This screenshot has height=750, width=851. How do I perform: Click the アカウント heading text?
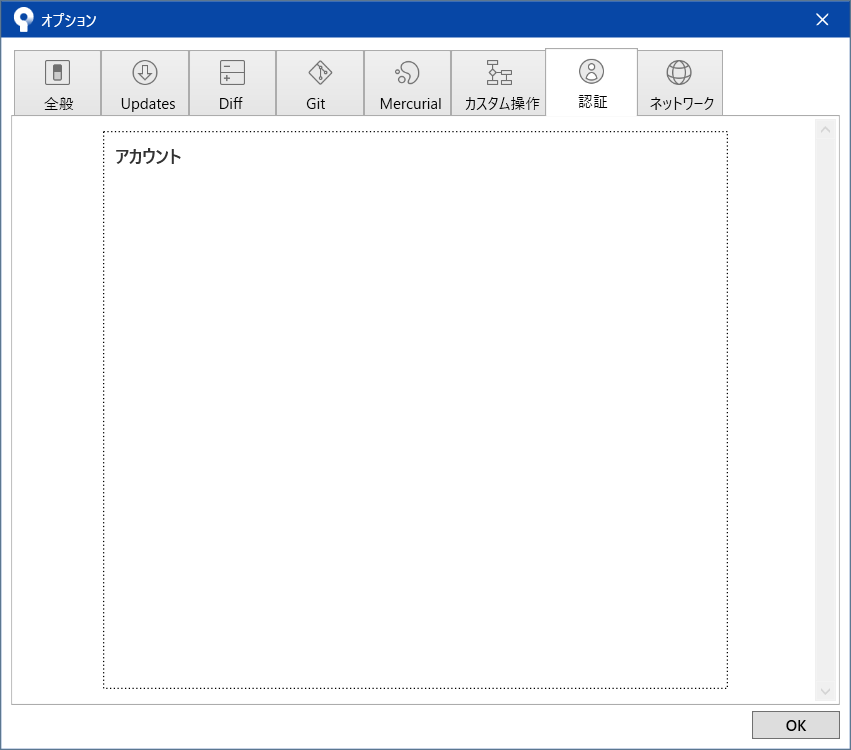(148, 157)
